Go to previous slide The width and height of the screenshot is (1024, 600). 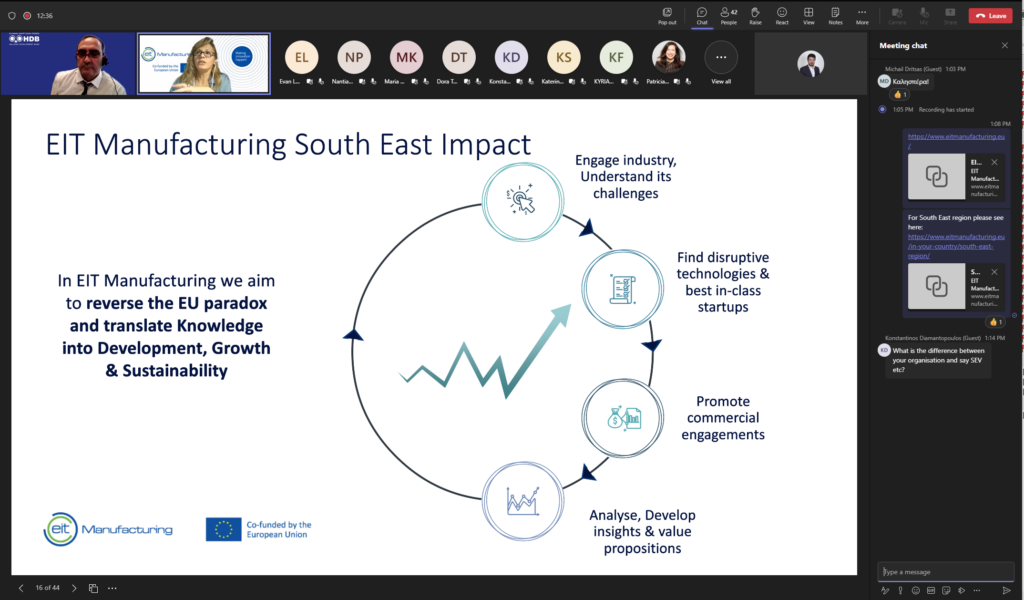[21, 588]
